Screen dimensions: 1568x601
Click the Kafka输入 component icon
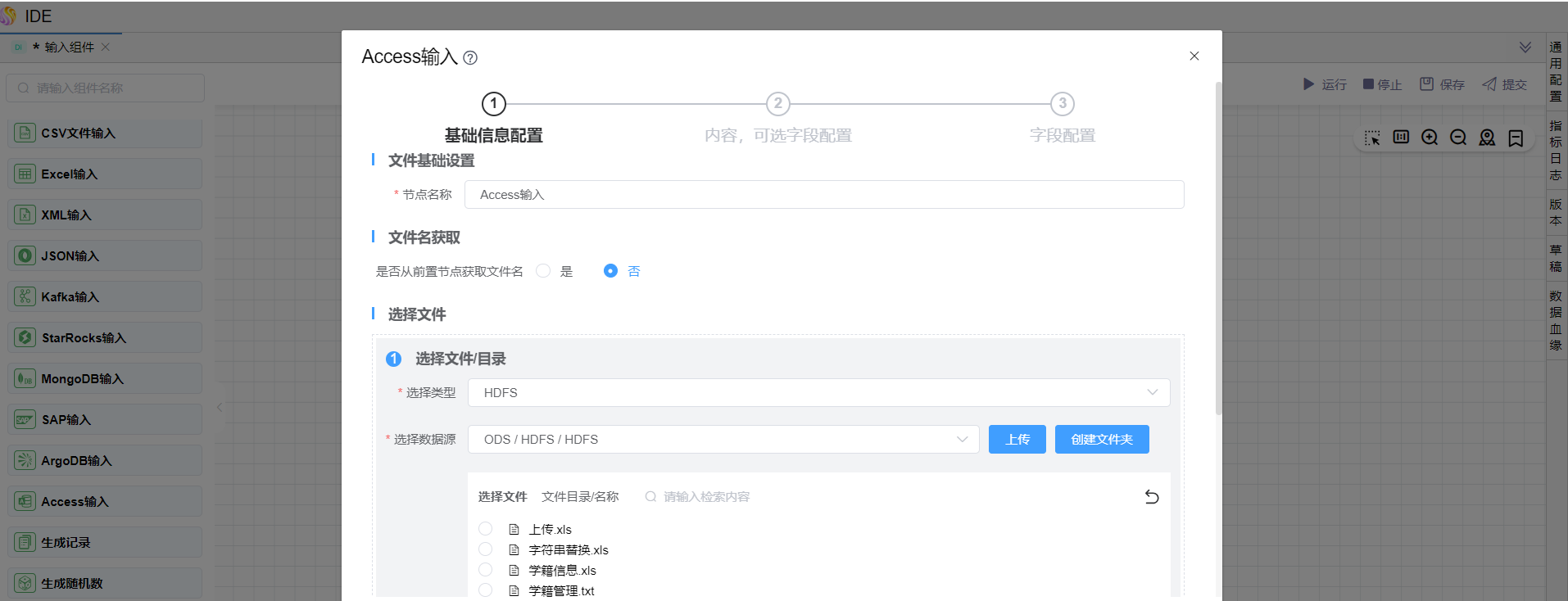coord(25,296)
